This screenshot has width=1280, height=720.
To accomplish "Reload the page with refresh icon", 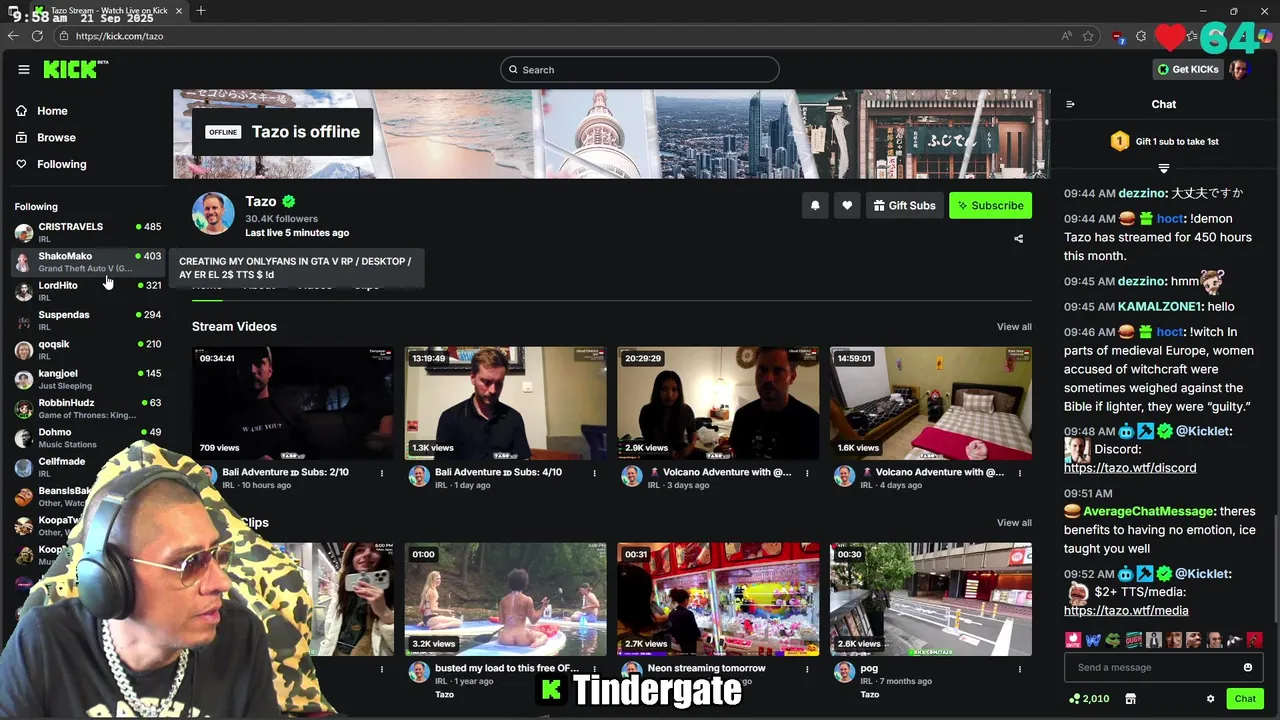I will pos(37,36).
